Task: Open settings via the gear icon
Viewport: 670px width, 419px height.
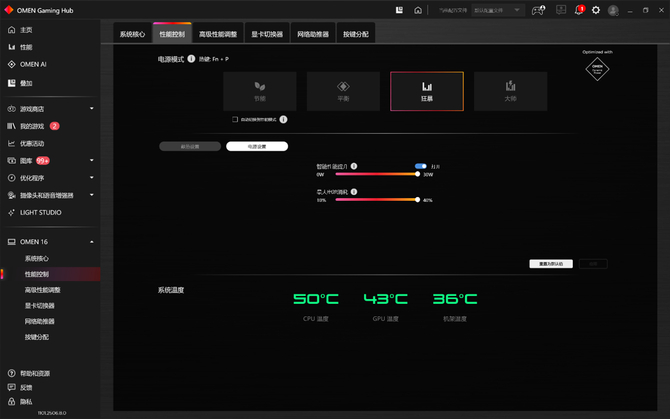Action: (x=596, y=10)
